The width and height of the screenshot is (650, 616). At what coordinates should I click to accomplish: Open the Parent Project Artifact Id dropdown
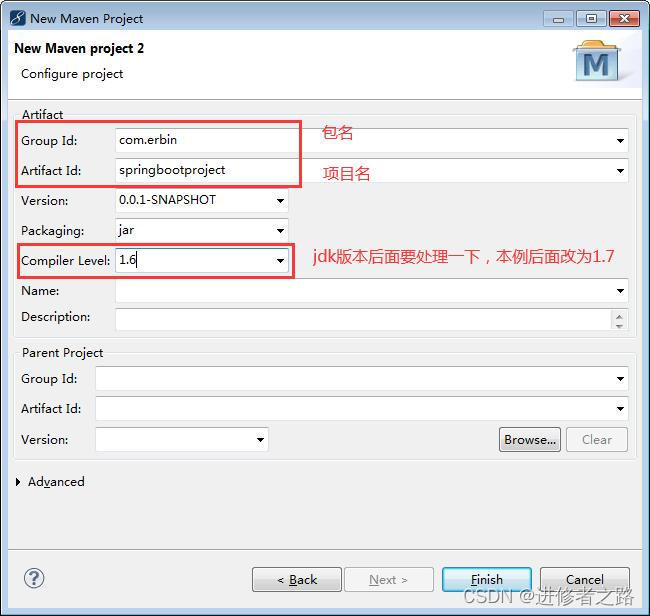tap(620, 409)
